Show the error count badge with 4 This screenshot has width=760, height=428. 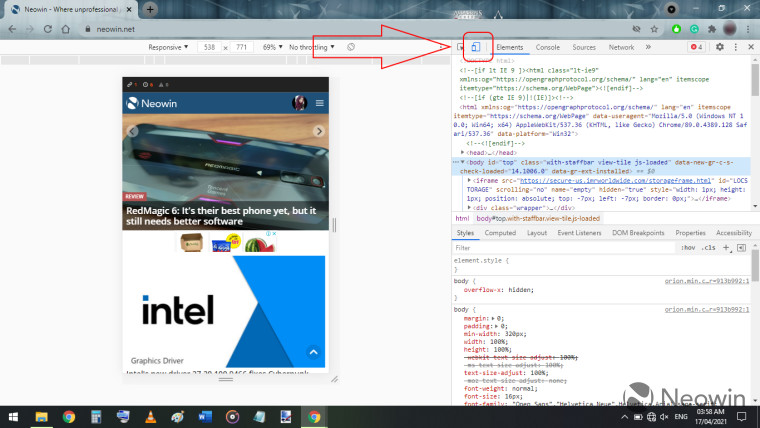coord(697,47)
